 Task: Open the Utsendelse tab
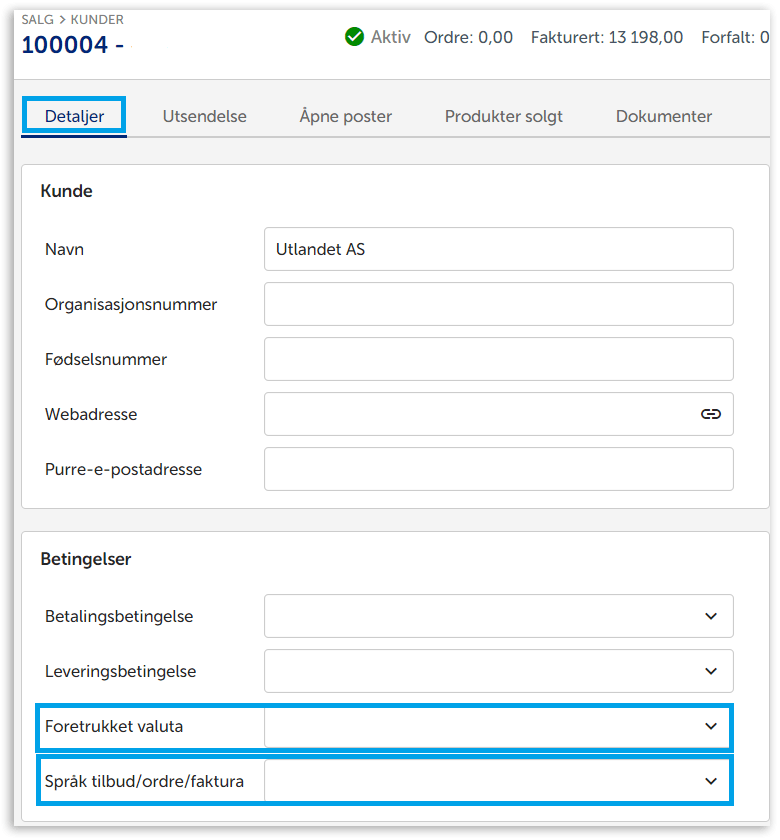pyautogui.click(x=204, y=116)
